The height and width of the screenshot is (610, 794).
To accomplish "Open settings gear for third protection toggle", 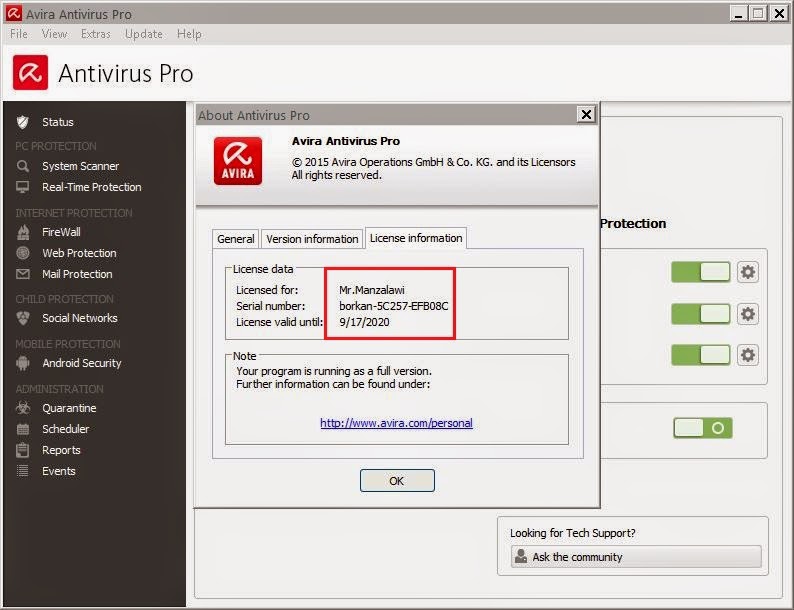I will [x=747, y=355].
